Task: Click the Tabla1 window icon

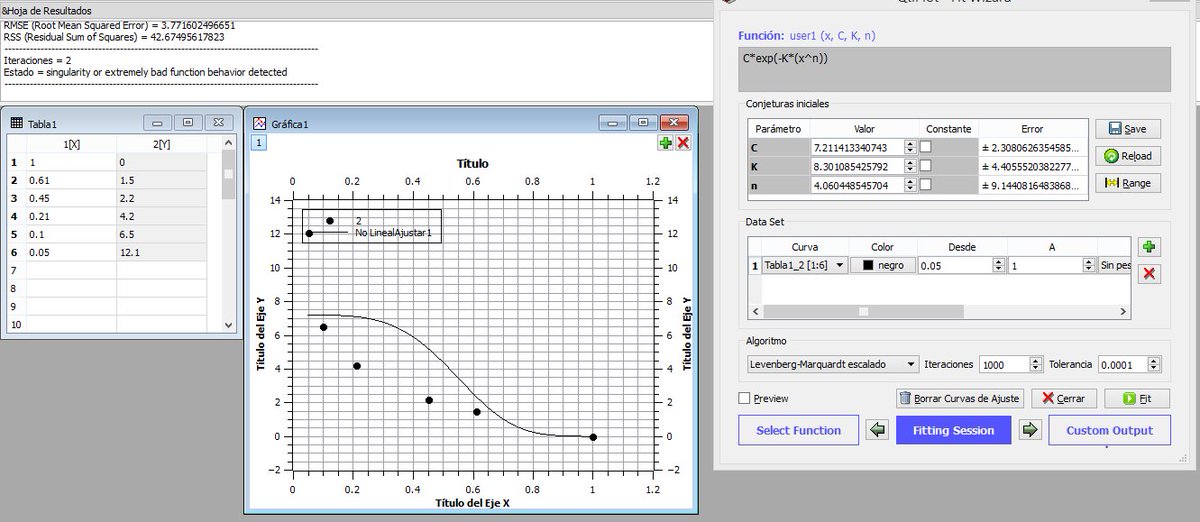Action: tap(16, 123)
